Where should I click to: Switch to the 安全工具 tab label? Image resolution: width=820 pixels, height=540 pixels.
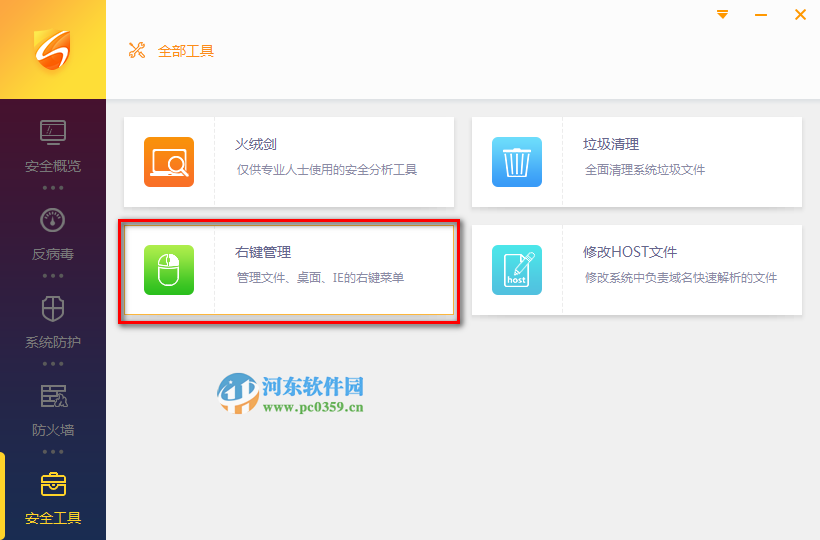coord(53,518)
